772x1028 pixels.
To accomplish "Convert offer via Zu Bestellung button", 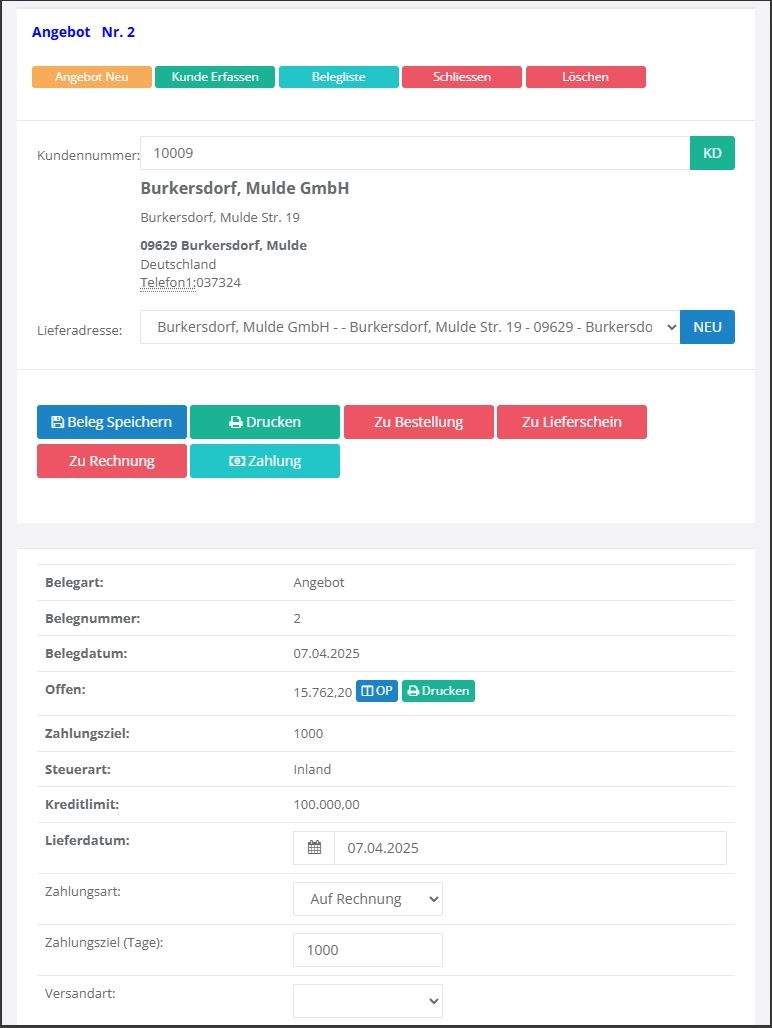I will [x=418, y=422].
